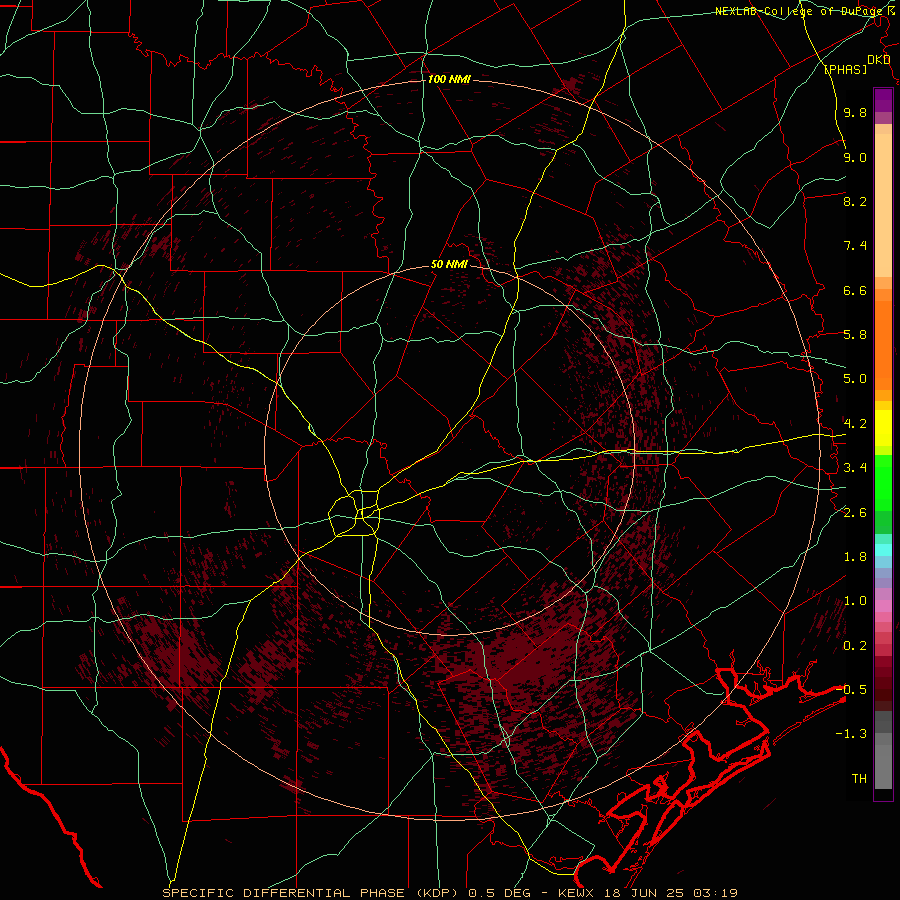The height and width of the screenshot is (900, 900).
Task: Pick the large peach band on the color scale
Action: pos(883,205)
